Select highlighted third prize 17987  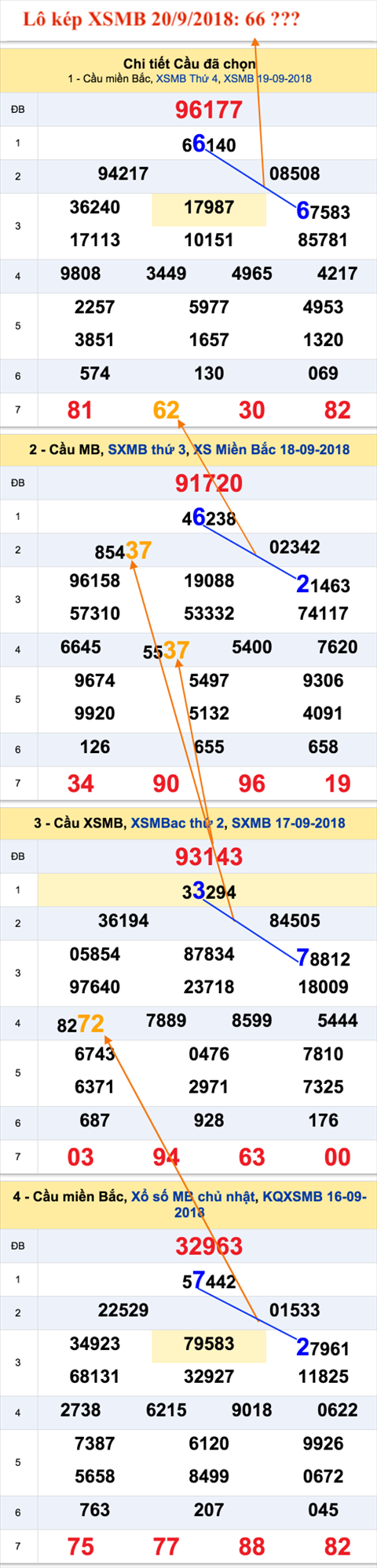pos(209,207)
